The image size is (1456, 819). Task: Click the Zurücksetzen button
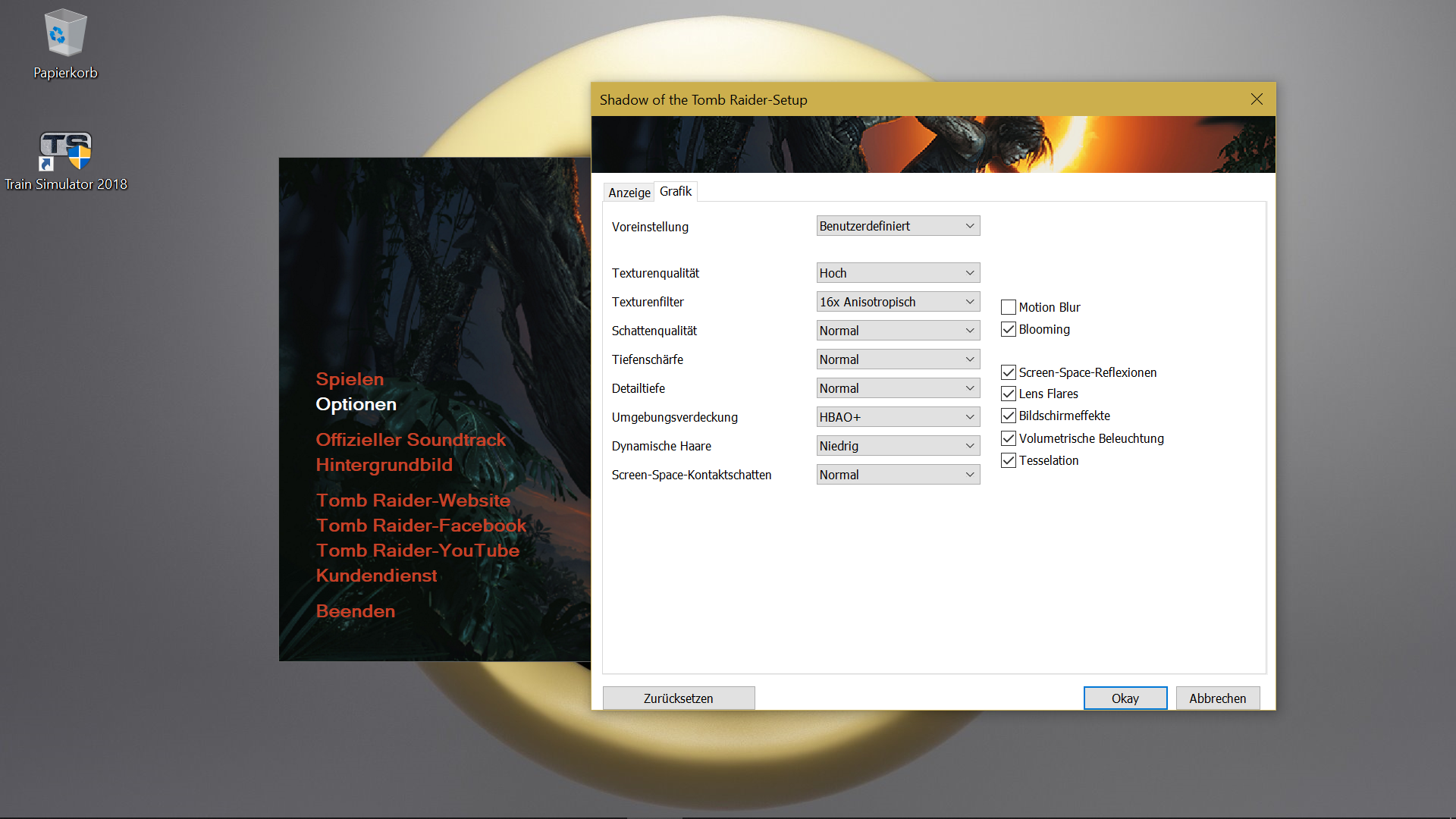click(678, 698)
